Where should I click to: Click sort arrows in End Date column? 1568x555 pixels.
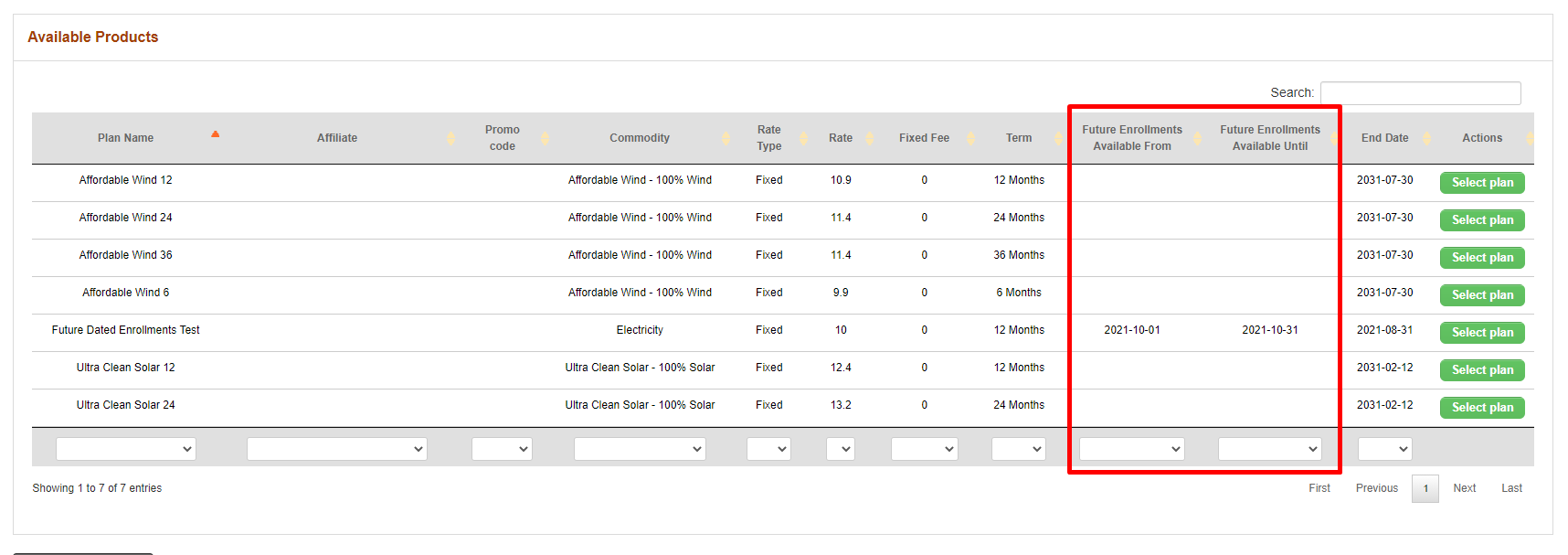[x=1426, y=138]
